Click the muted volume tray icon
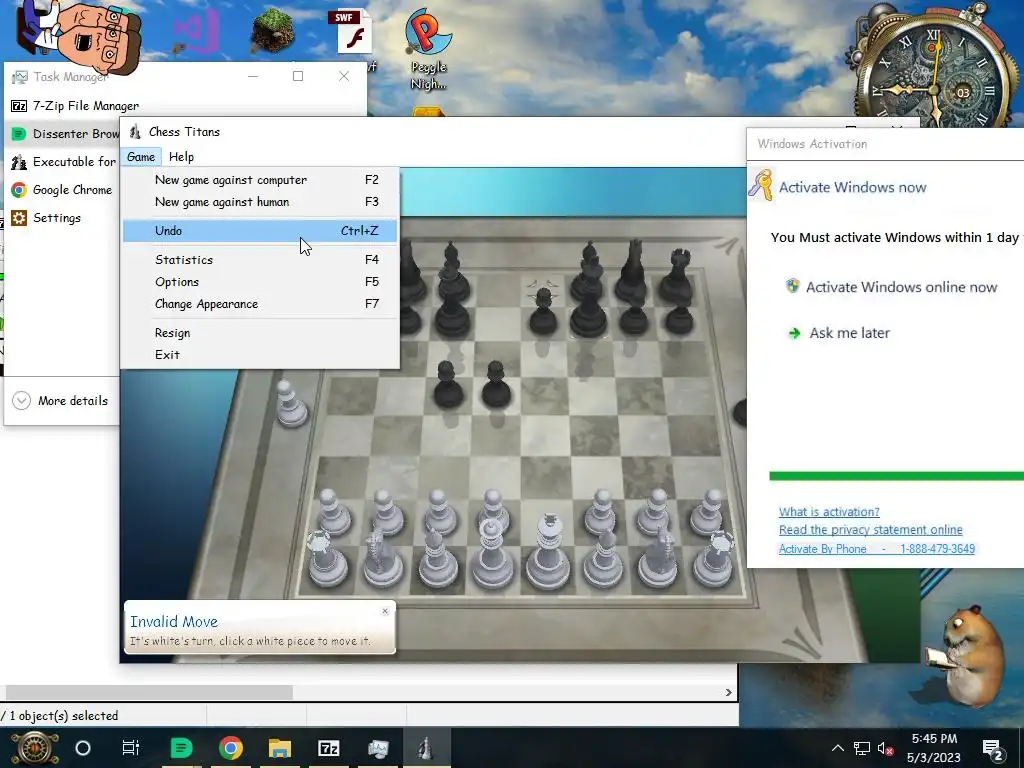Screen dimensions: 1024x768 pos(886,748)
